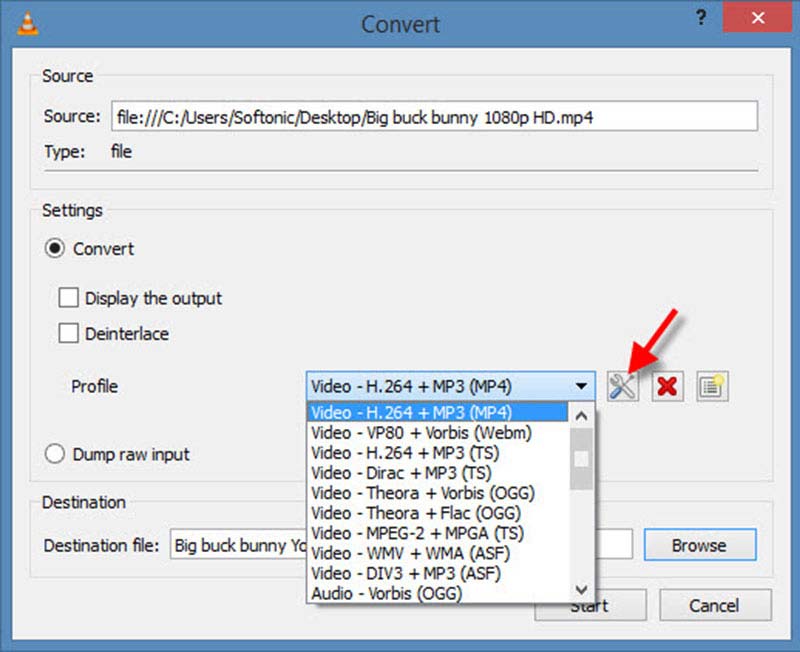The image size is (800, 652).
Task: Switch to Dump raw input mode
Action: (55, 454)
